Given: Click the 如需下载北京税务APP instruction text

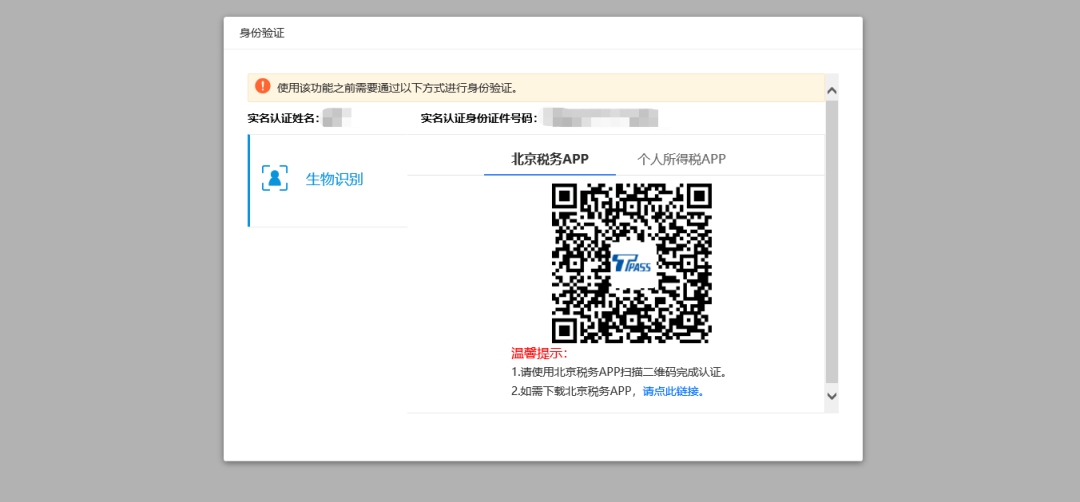Looking at the screenshot, I should pyautogui.click(x=574, y=391).
